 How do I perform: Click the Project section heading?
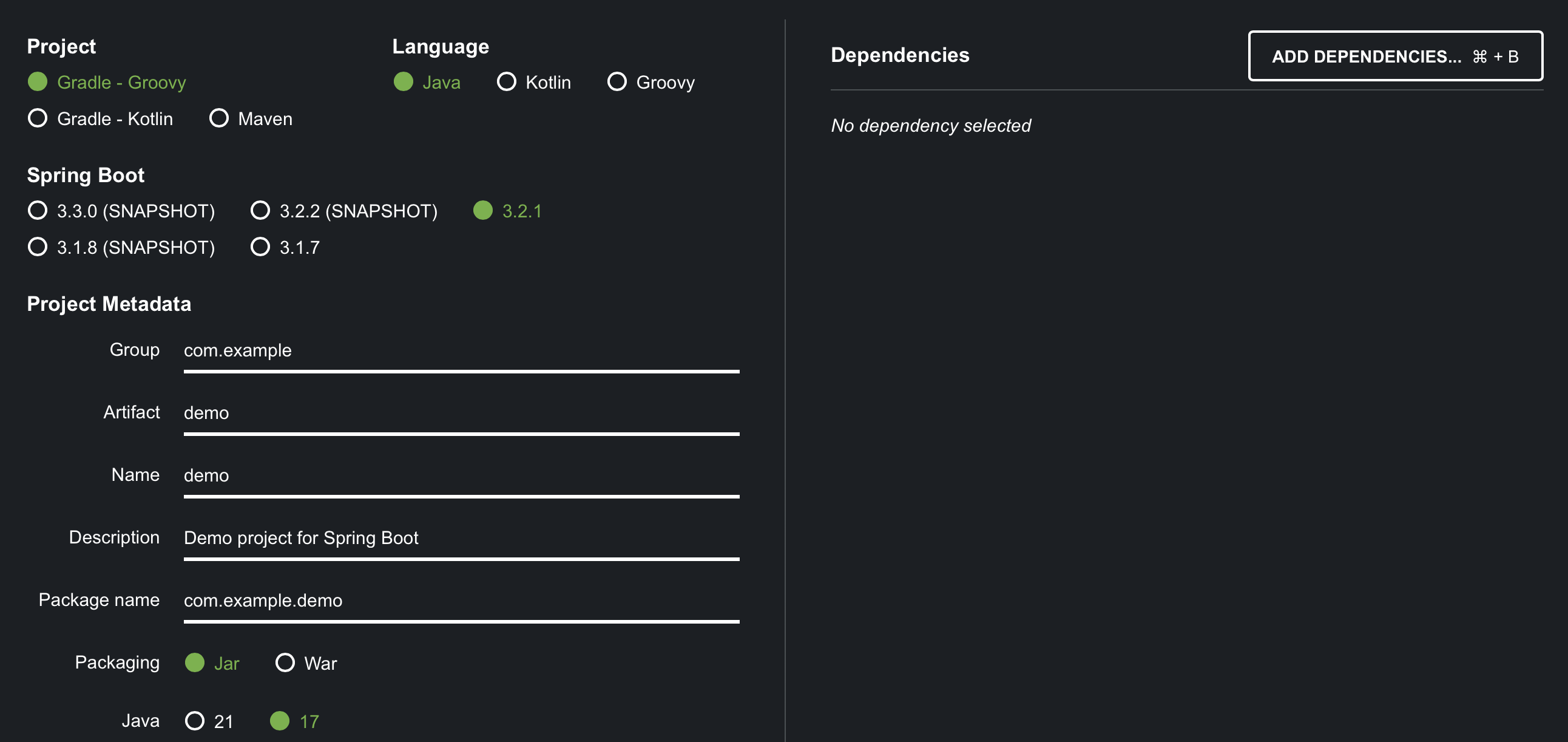[61, 47]
